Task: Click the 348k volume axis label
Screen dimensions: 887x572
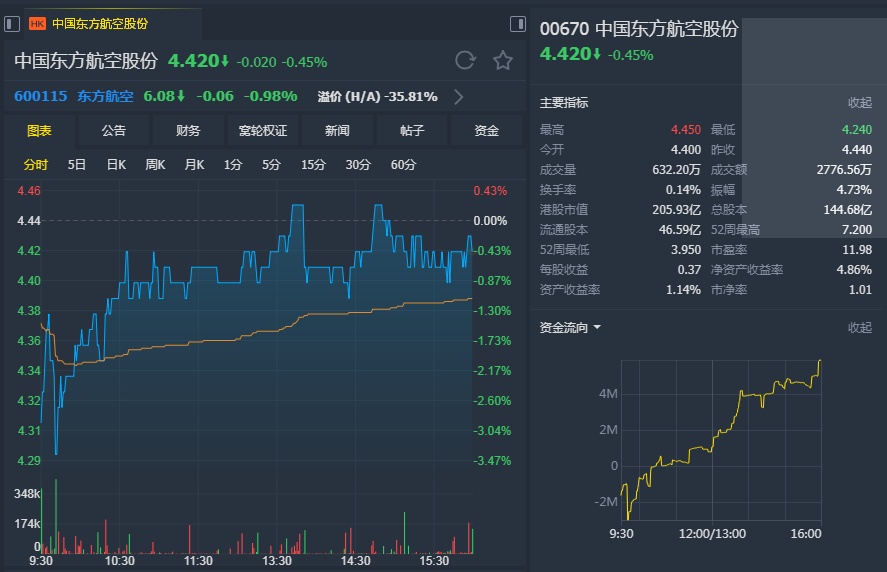Action: (27, 493)
